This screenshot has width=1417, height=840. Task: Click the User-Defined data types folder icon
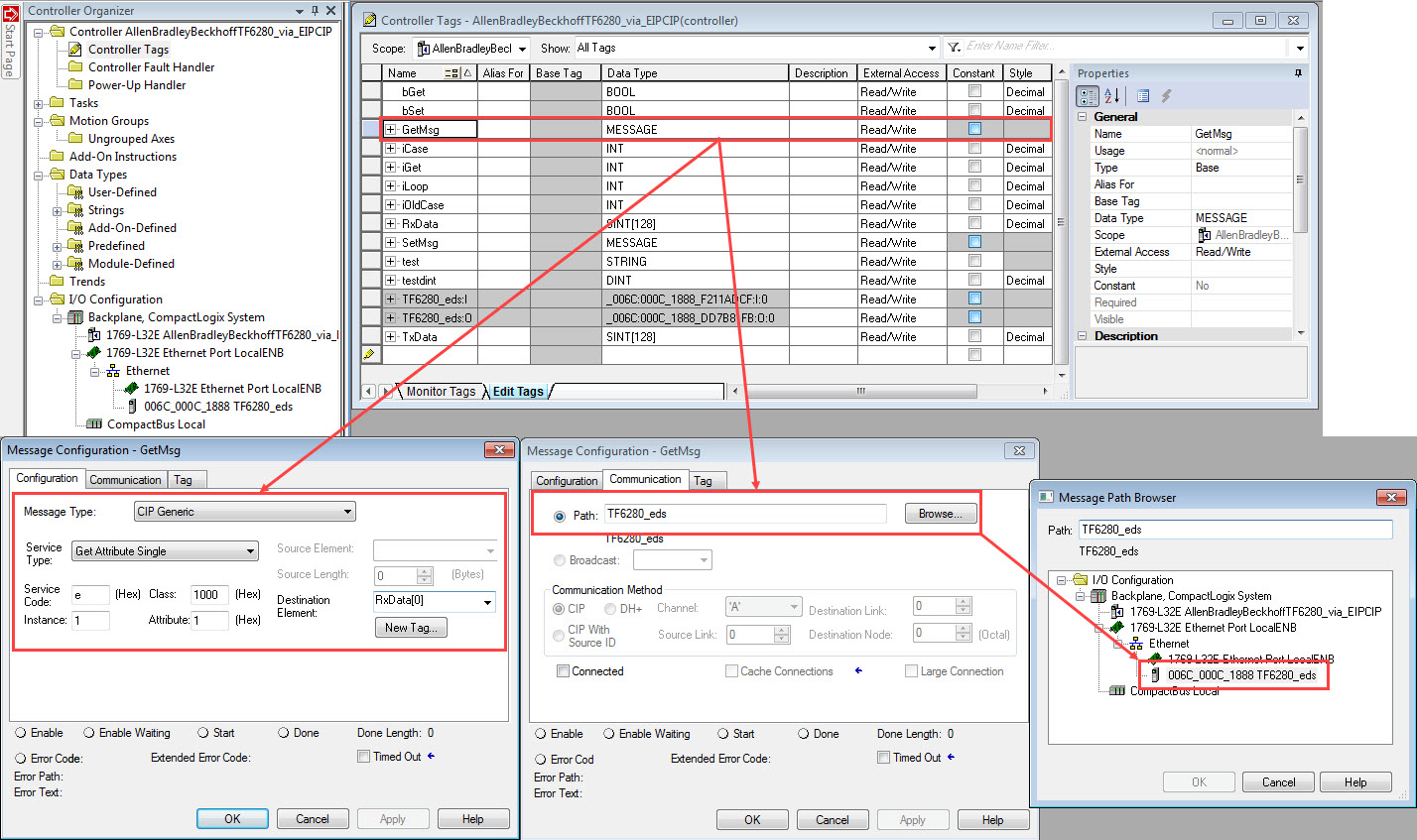75,192
